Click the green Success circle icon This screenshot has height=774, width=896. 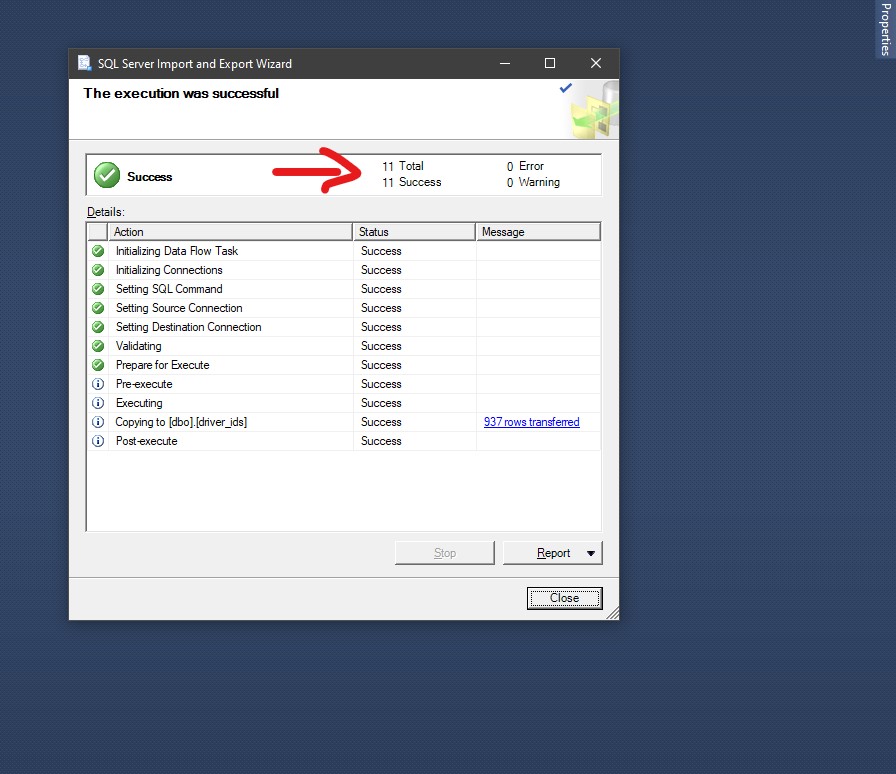coord(106,174)
